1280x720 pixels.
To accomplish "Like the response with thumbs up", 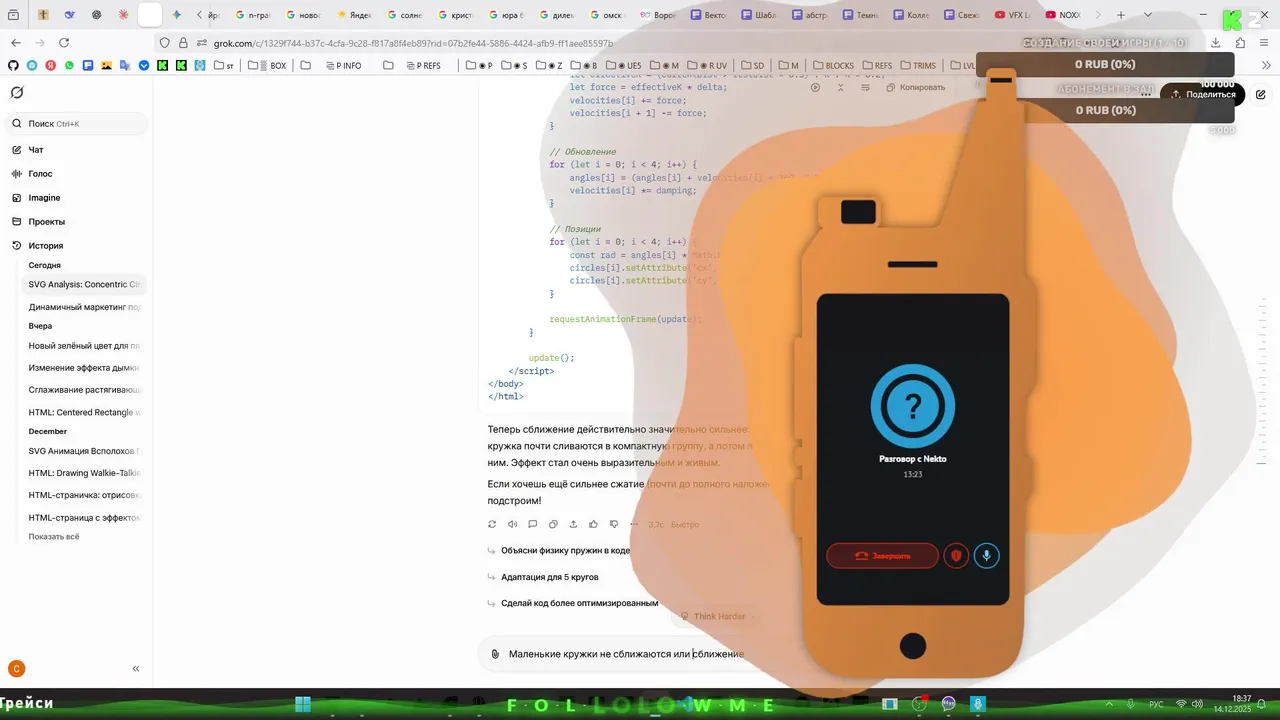I will 593,524.
